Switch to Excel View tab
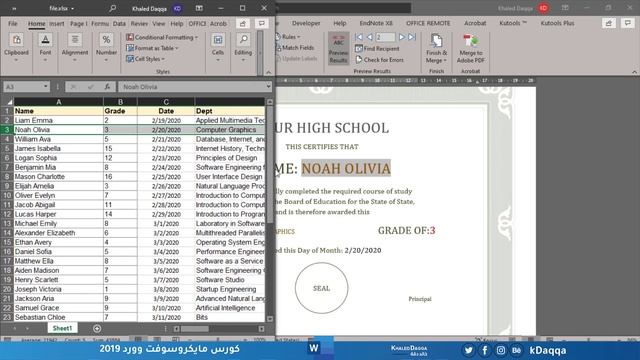Screen dimensions: 640x360 (x=158, y=24)
